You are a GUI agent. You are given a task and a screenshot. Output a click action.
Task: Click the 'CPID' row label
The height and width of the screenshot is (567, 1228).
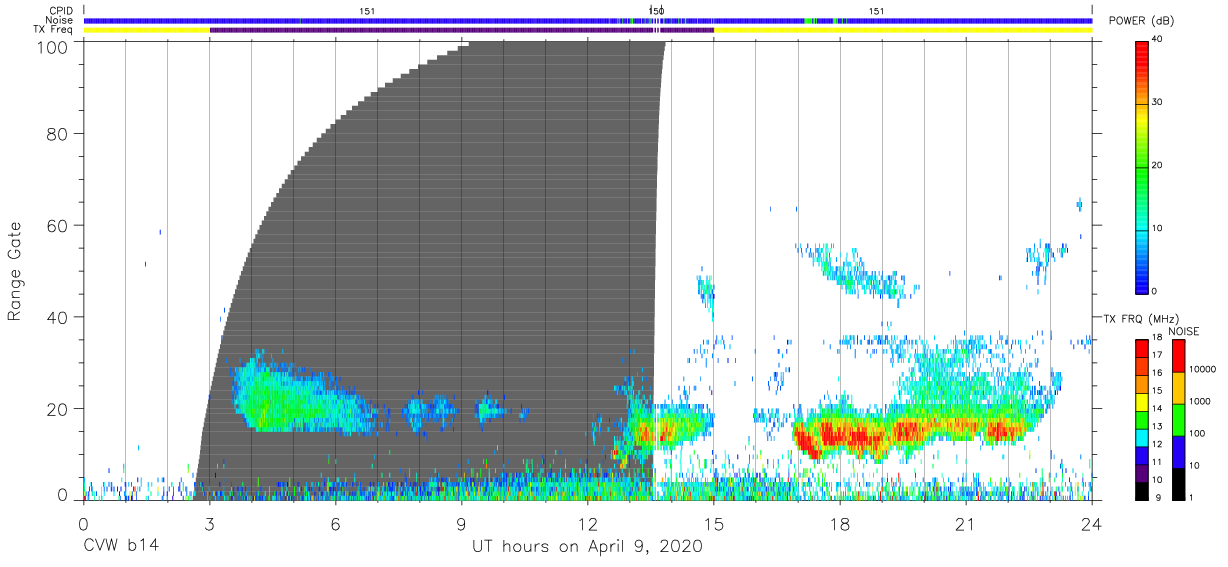[x=62, y=11]
